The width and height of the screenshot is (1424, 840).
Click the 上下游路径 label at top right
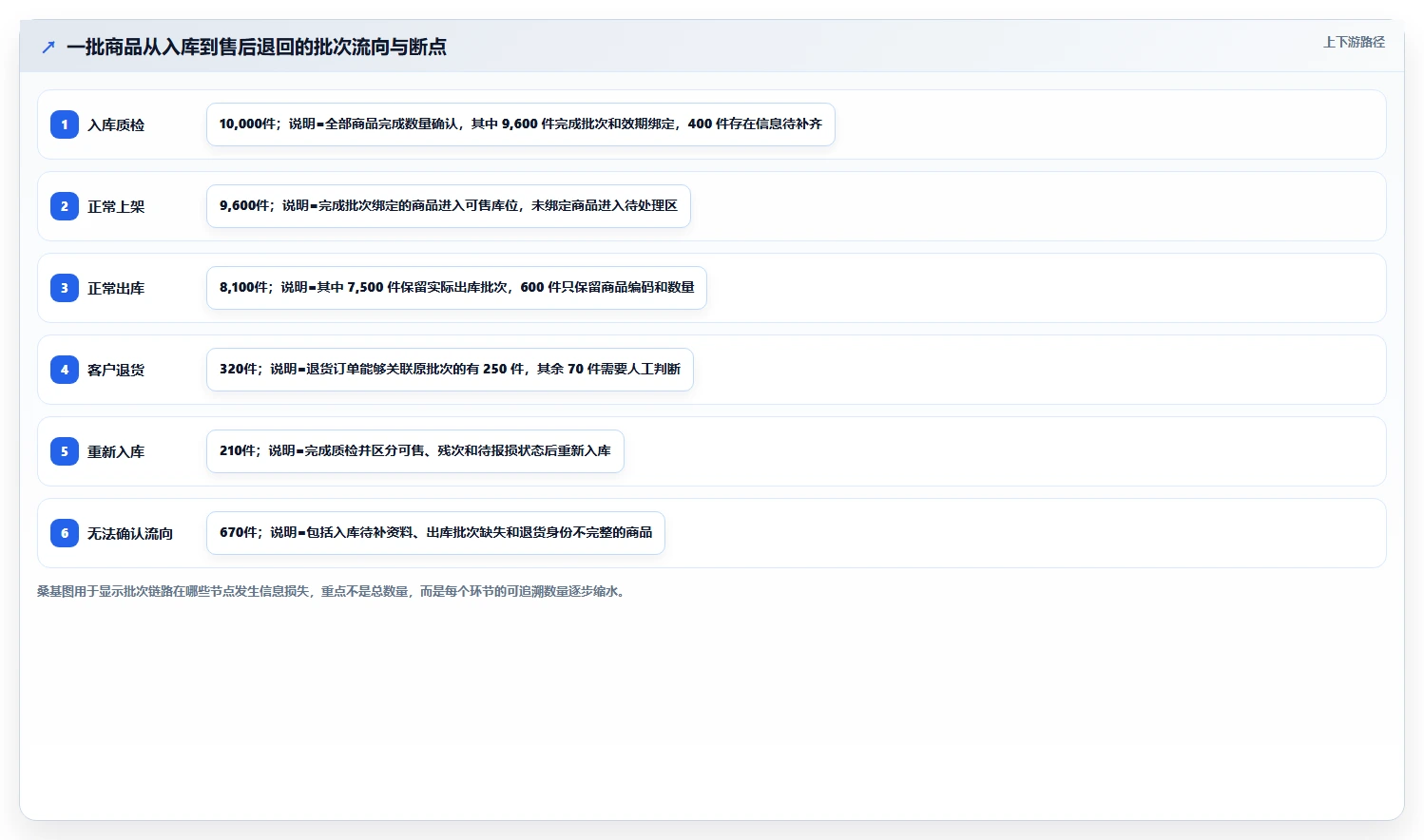tap(1354, 42)
